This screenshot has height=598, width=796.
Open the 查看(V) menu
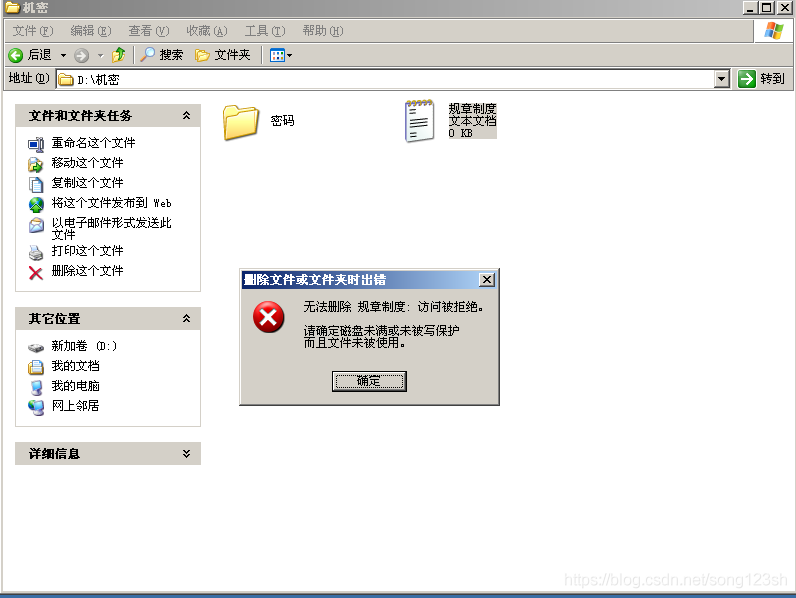coord(148,31)
